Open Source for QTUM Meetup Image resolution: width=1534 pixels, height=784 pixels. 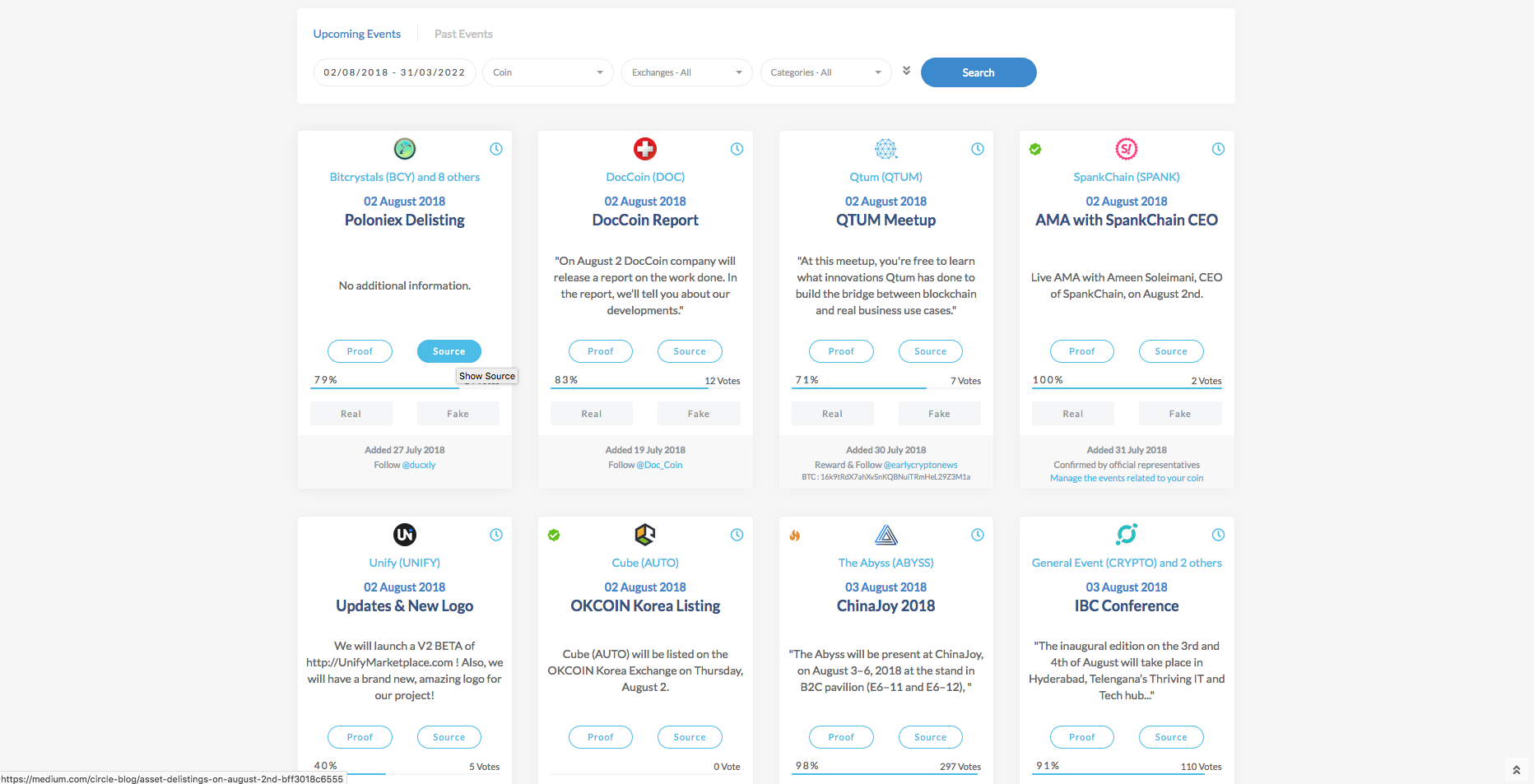click(931, 351)
